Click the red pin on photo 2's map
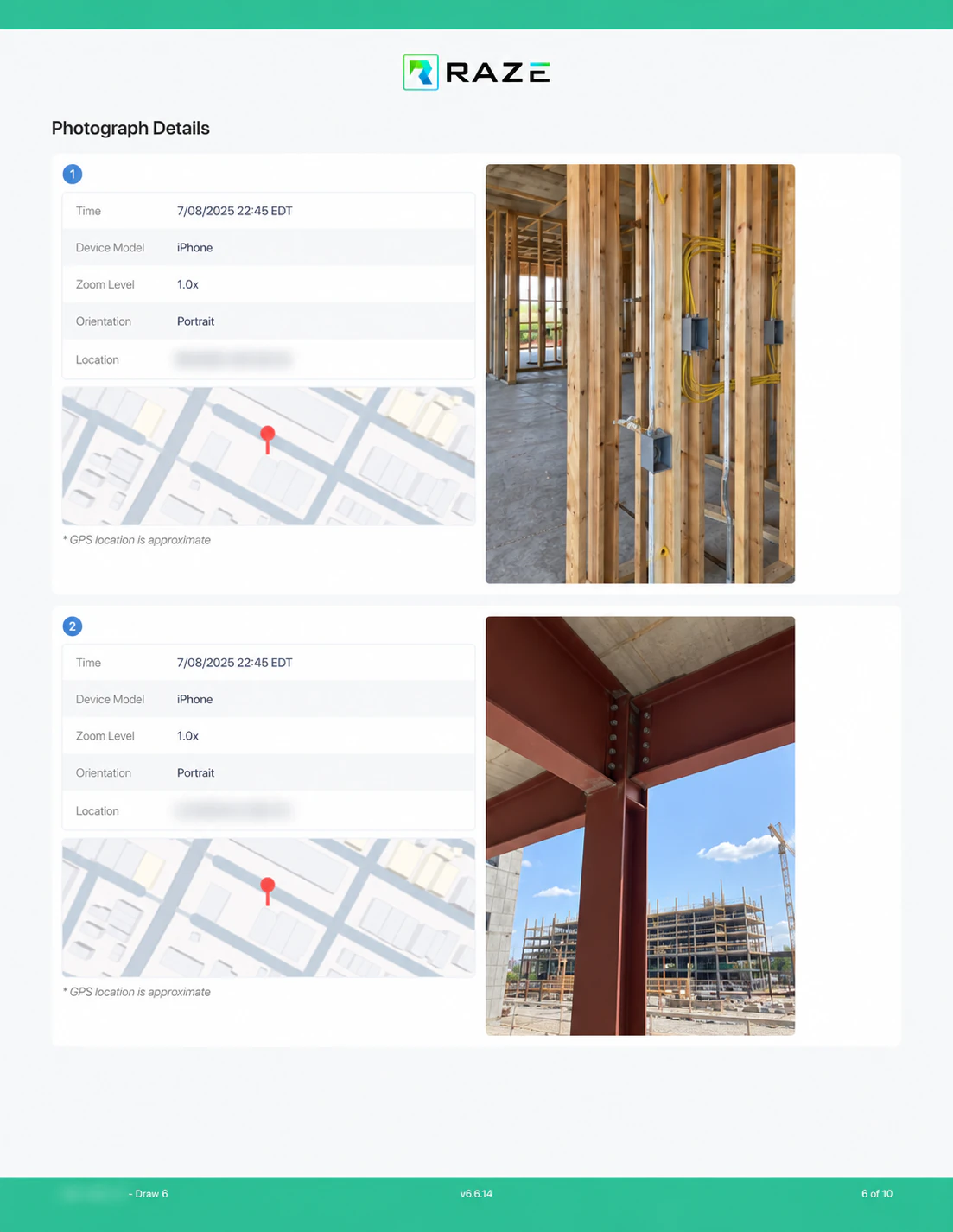Viewport: 953px width, 1232px height. 268,891
